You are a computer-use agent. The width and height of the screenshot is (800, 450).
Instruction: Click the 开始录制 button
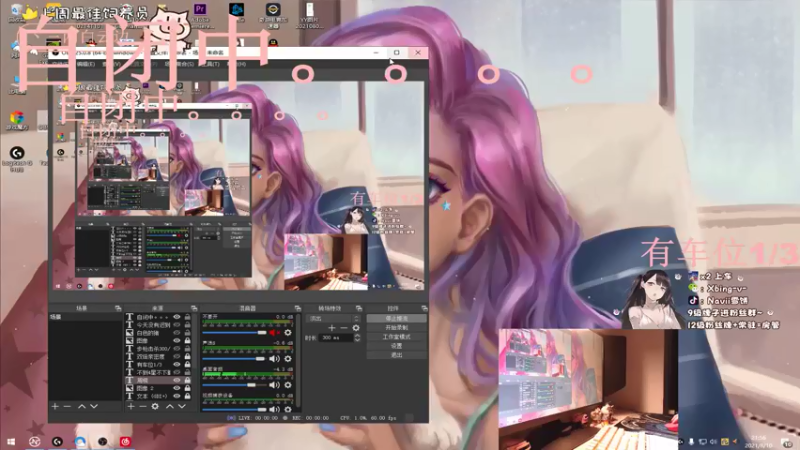pyautogui.click(x=396, y=328)
